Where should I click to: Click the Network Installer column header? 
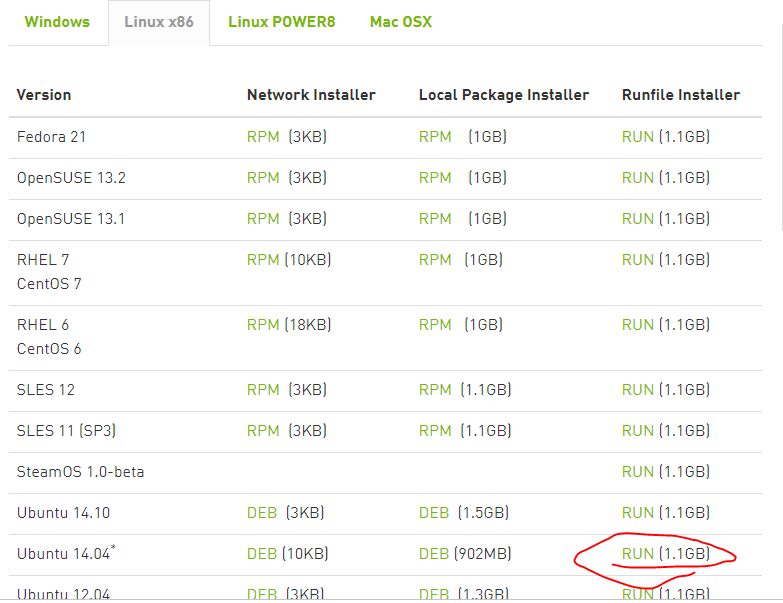click(311, 95)
